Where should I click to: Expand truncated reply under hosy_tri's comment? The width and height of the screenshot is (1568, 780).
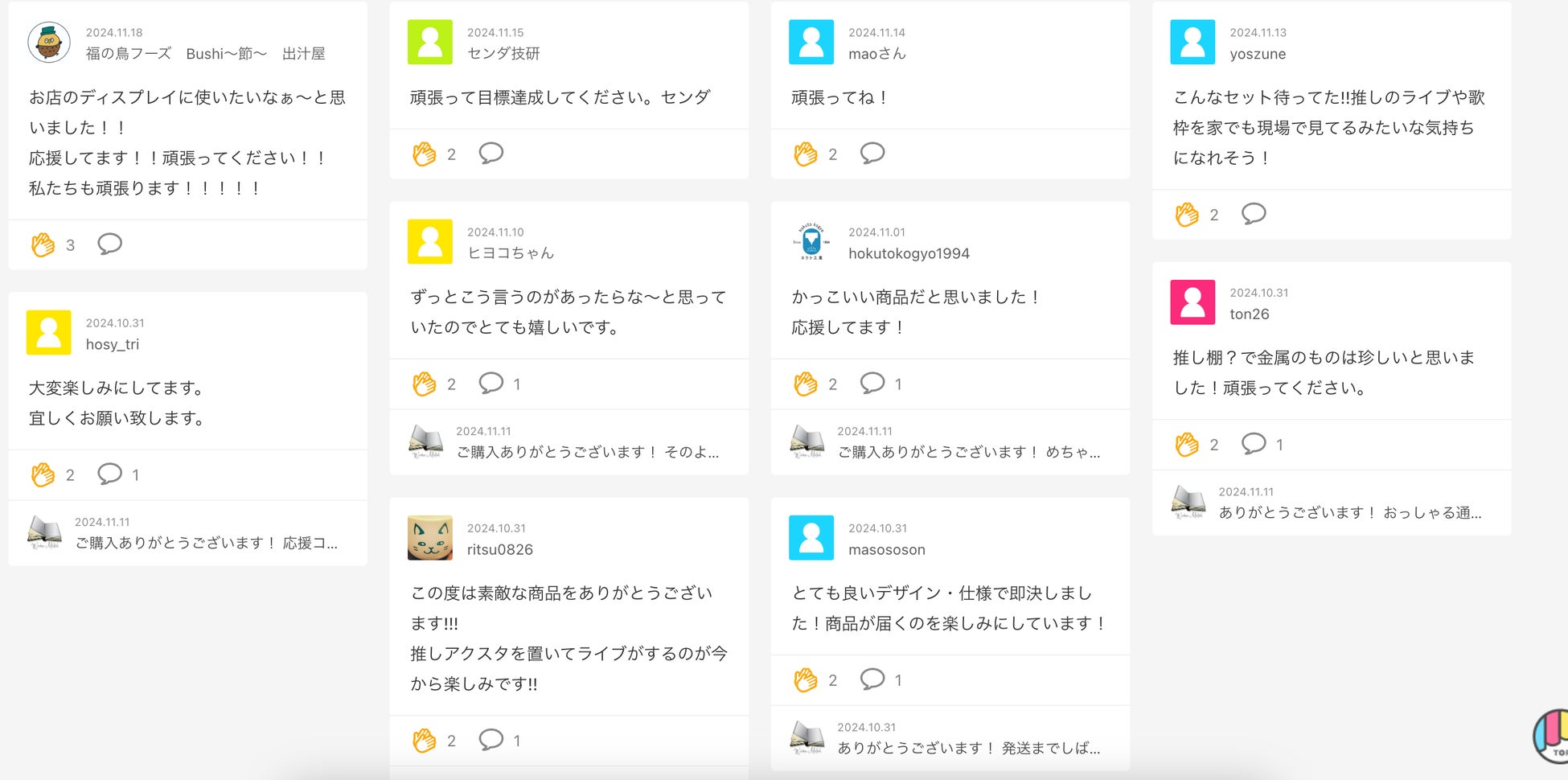tap(206, 543)
